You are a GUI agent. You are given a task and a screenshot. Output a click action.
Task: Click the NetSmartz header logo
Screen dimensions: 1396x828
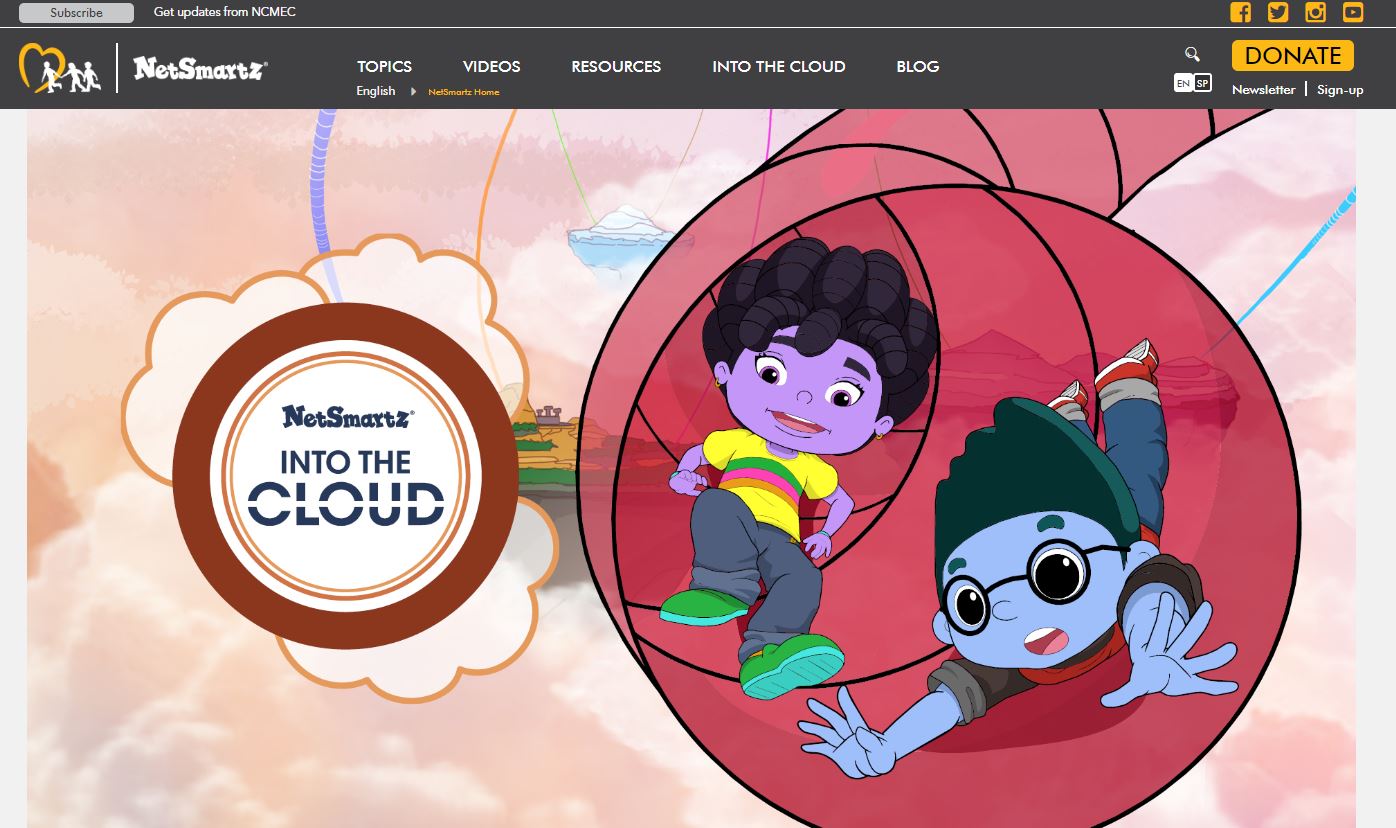click(200, 68)
